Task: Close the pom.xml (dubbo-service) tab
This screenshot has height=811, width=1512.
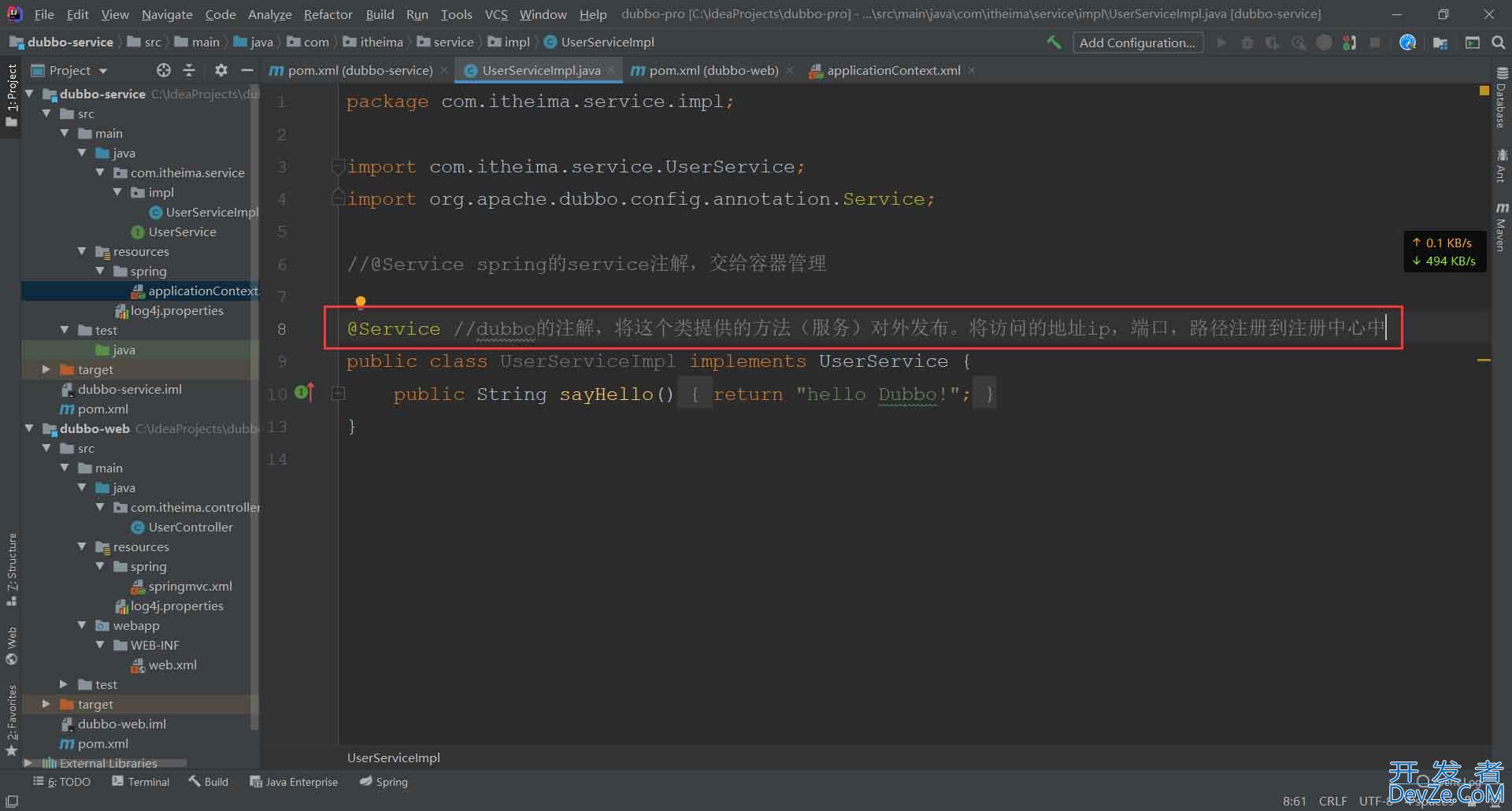Action: pos(444,70)
